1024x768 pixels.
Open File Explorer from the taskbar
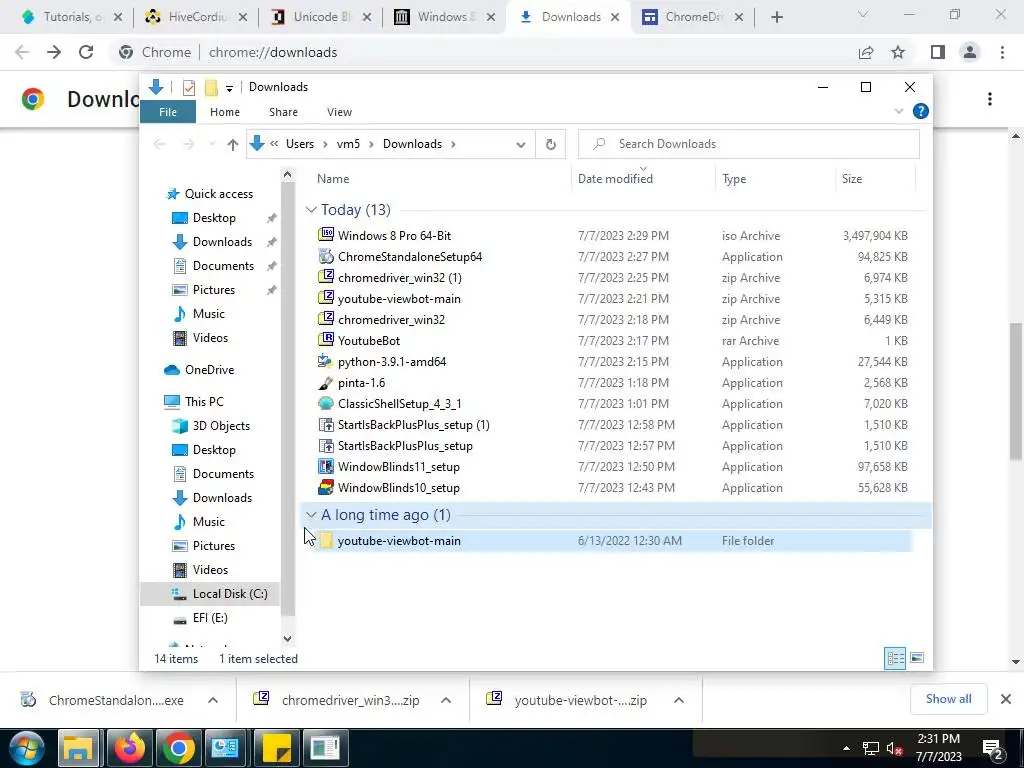78,748
